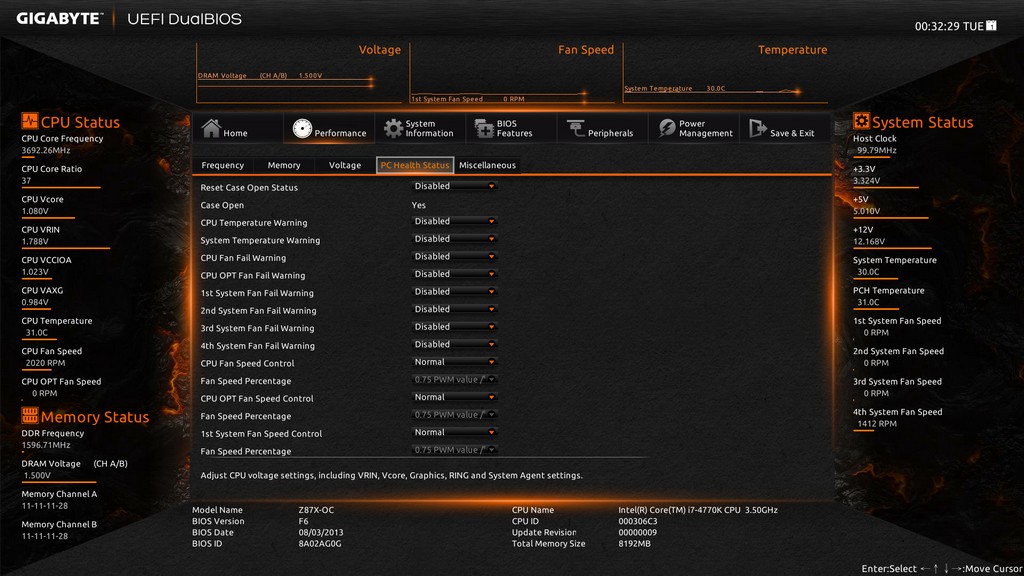Click CPU Core Frequency value 3692.26MHz

[x=46, y=150]
